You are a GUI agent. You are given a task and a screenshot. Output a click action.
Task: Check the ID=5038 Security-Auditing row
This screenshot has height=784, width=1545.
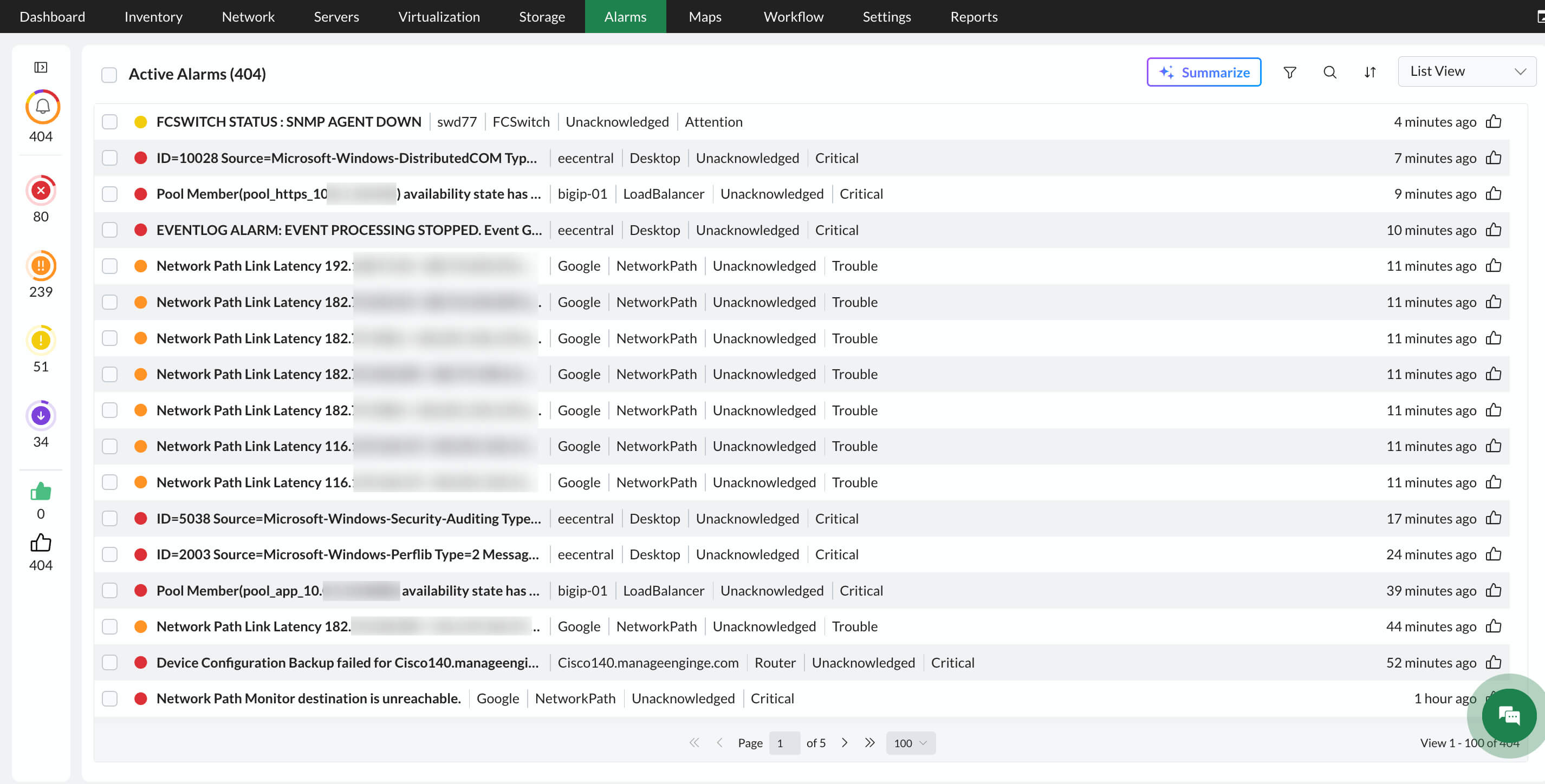point(110,518)
